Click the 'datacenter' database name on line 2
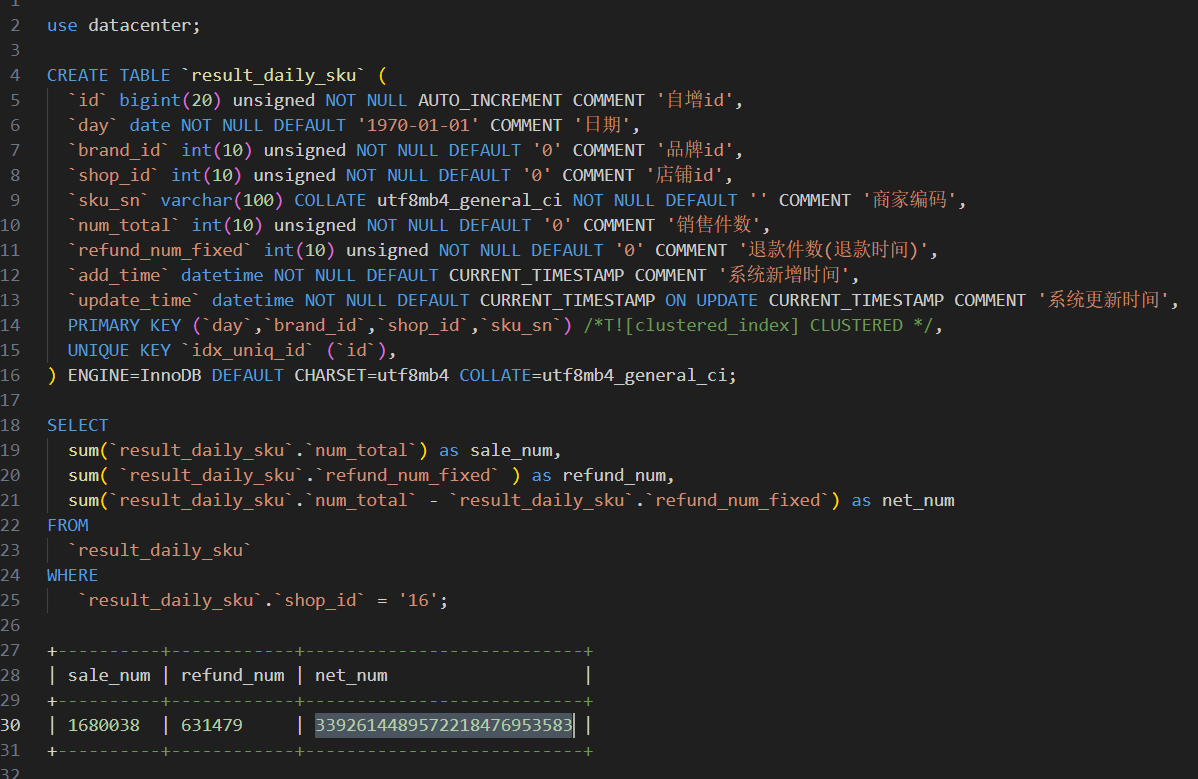The width and height of the screenshot is (1198, 779). pos(139,25)
